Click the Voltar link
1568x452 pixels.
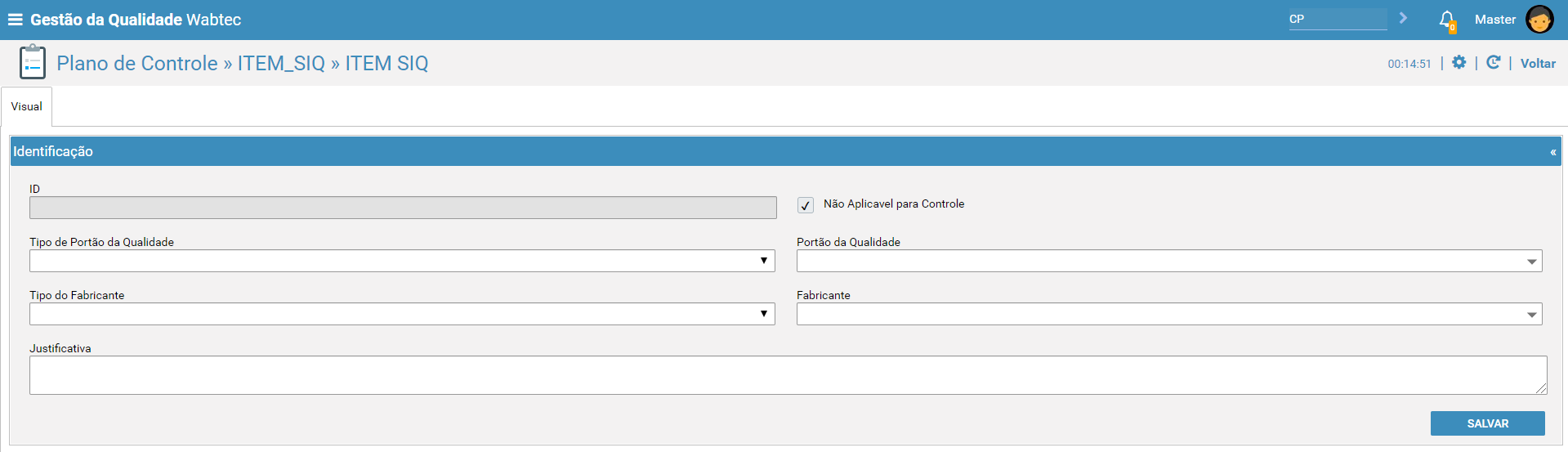1538,63
